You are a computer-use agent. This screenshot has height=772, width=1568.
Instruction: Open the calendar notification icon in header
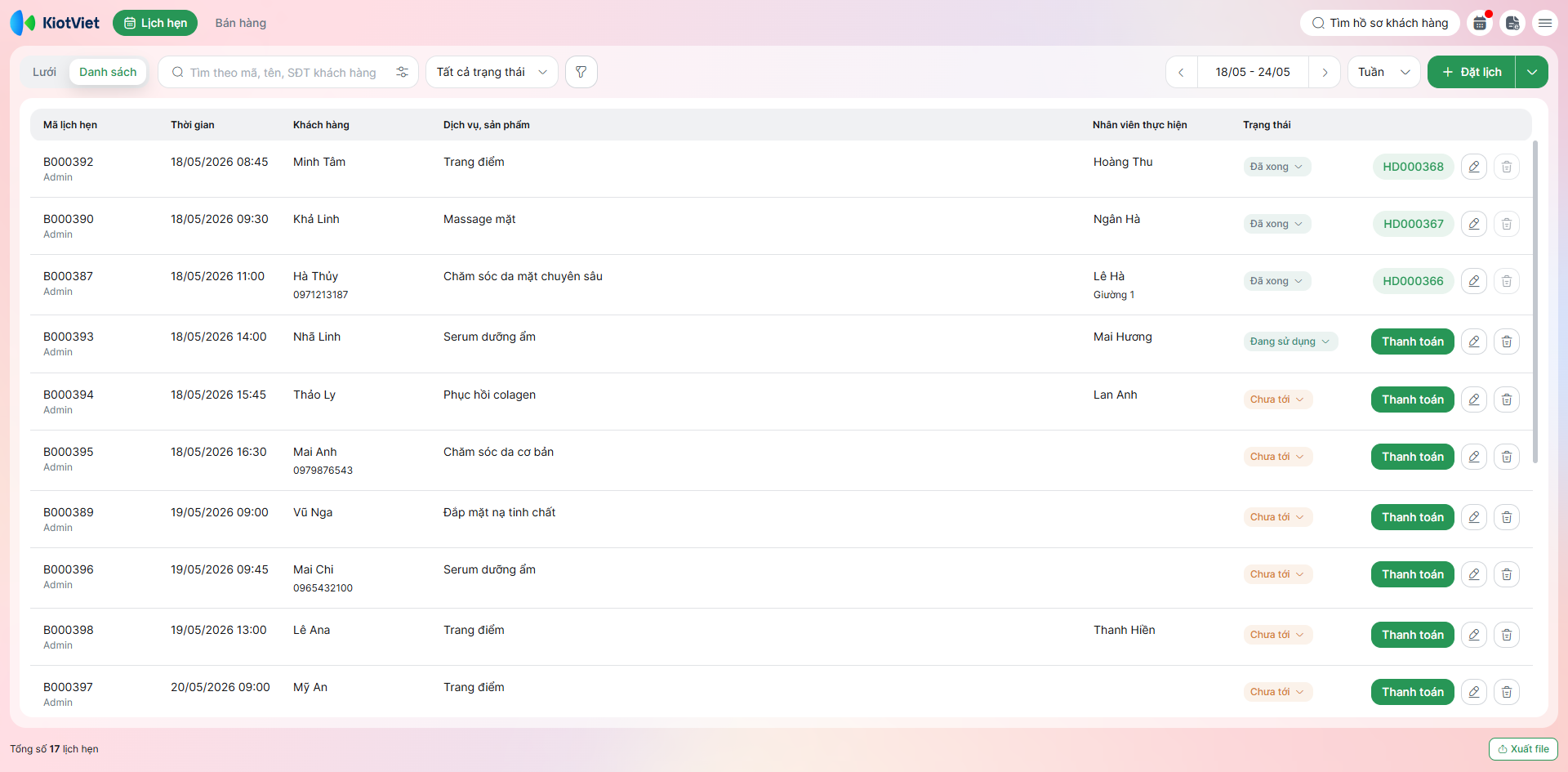(1480, 23)
